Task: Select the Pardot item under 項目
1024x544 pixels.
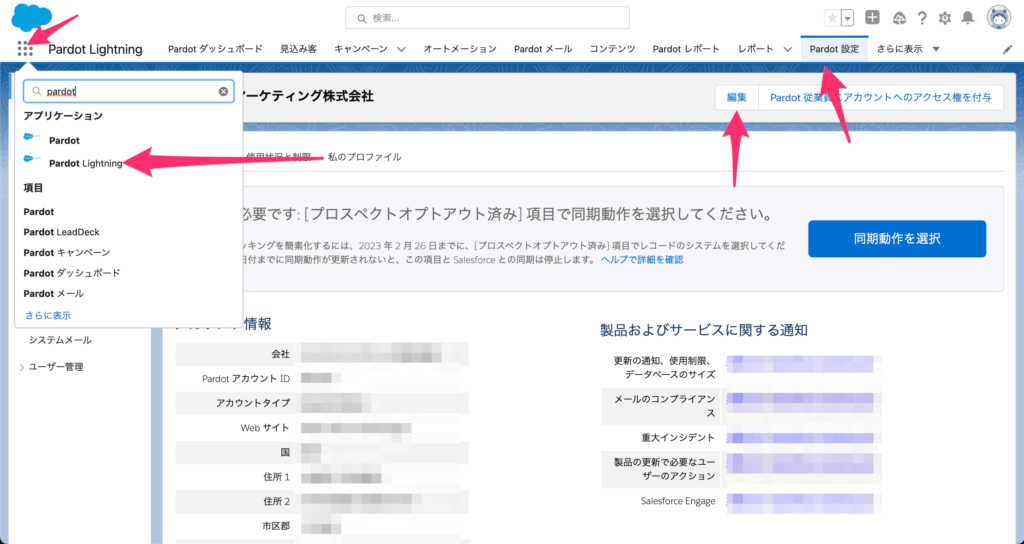Action: [39, 212]
